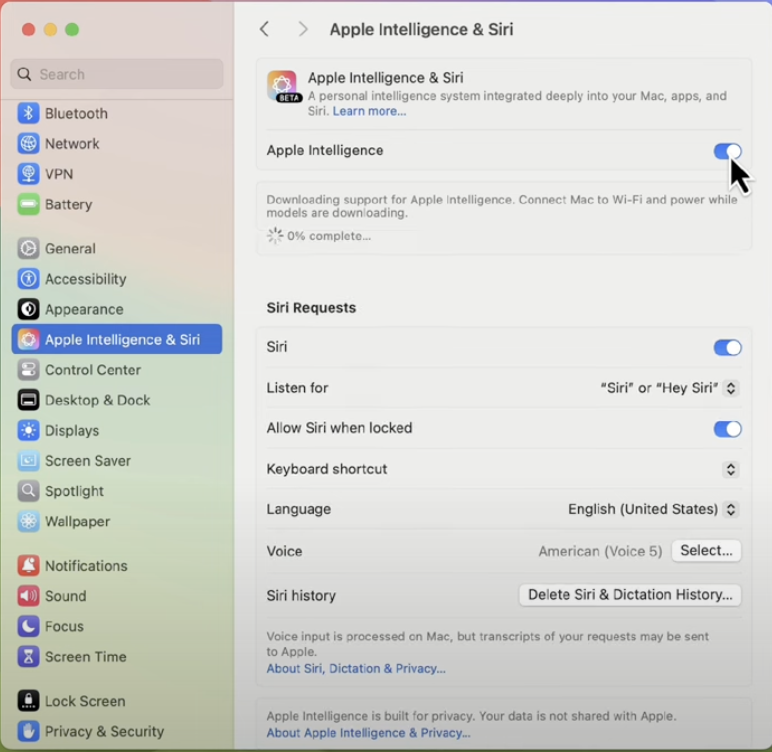Image resolution: width=772 pixels, height=752 pixels.
Task: Click the Displays sun icon
Action: pos(28,430)
